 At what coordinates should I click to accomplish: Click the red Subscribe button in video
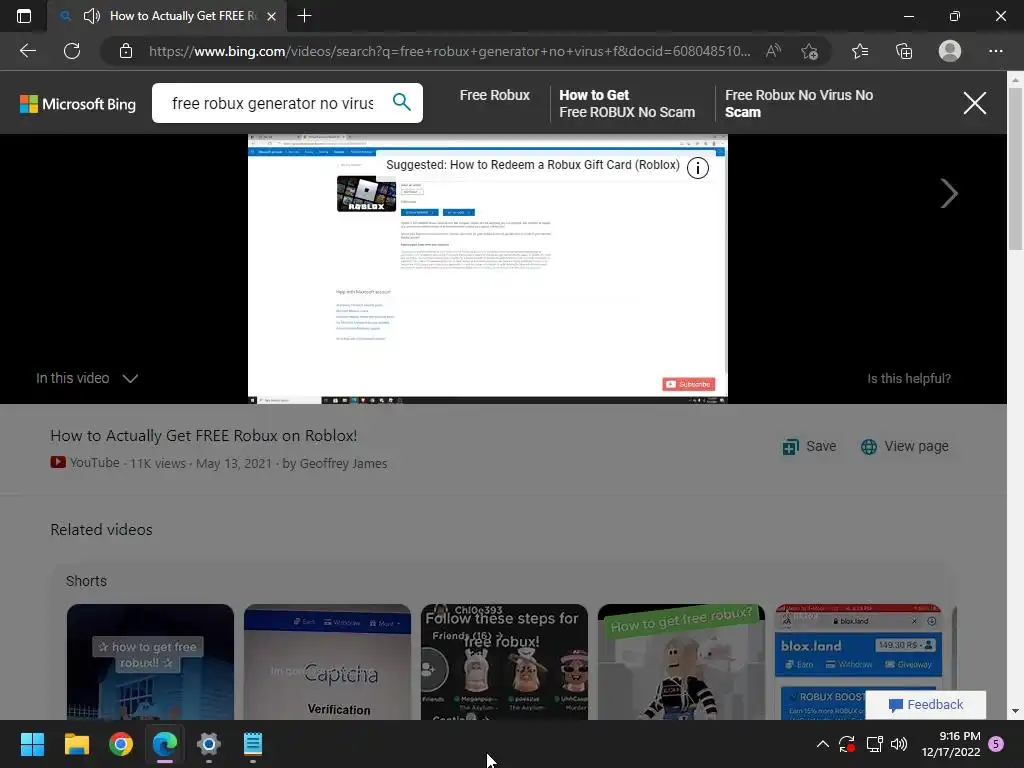coord(688,384)
